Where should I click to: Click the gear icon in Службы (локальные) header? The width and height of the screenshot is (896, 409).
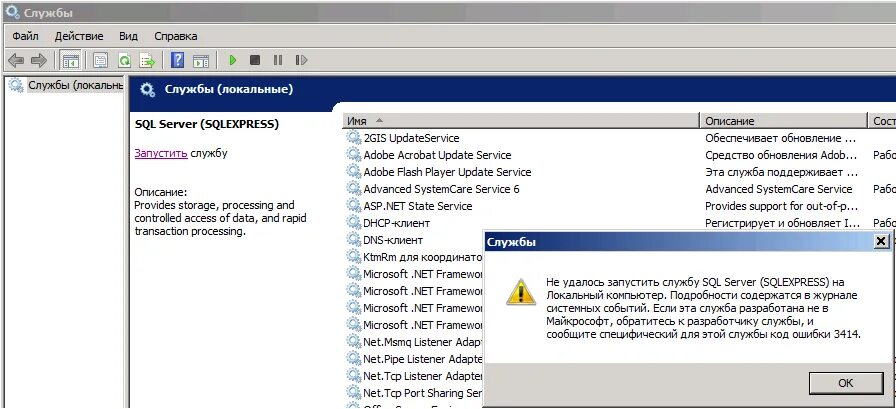pos(148,90)
